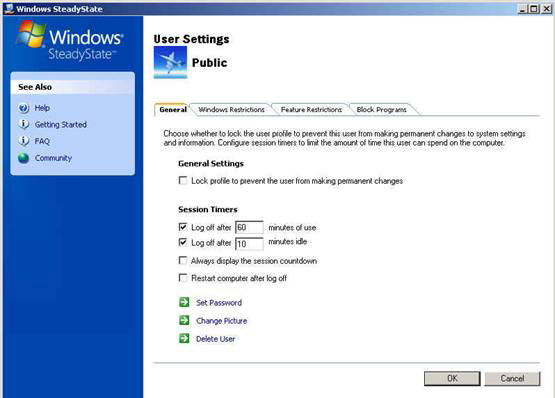Open the Help link in See Also
555x398 pixels.
click(x=42, y=108)
